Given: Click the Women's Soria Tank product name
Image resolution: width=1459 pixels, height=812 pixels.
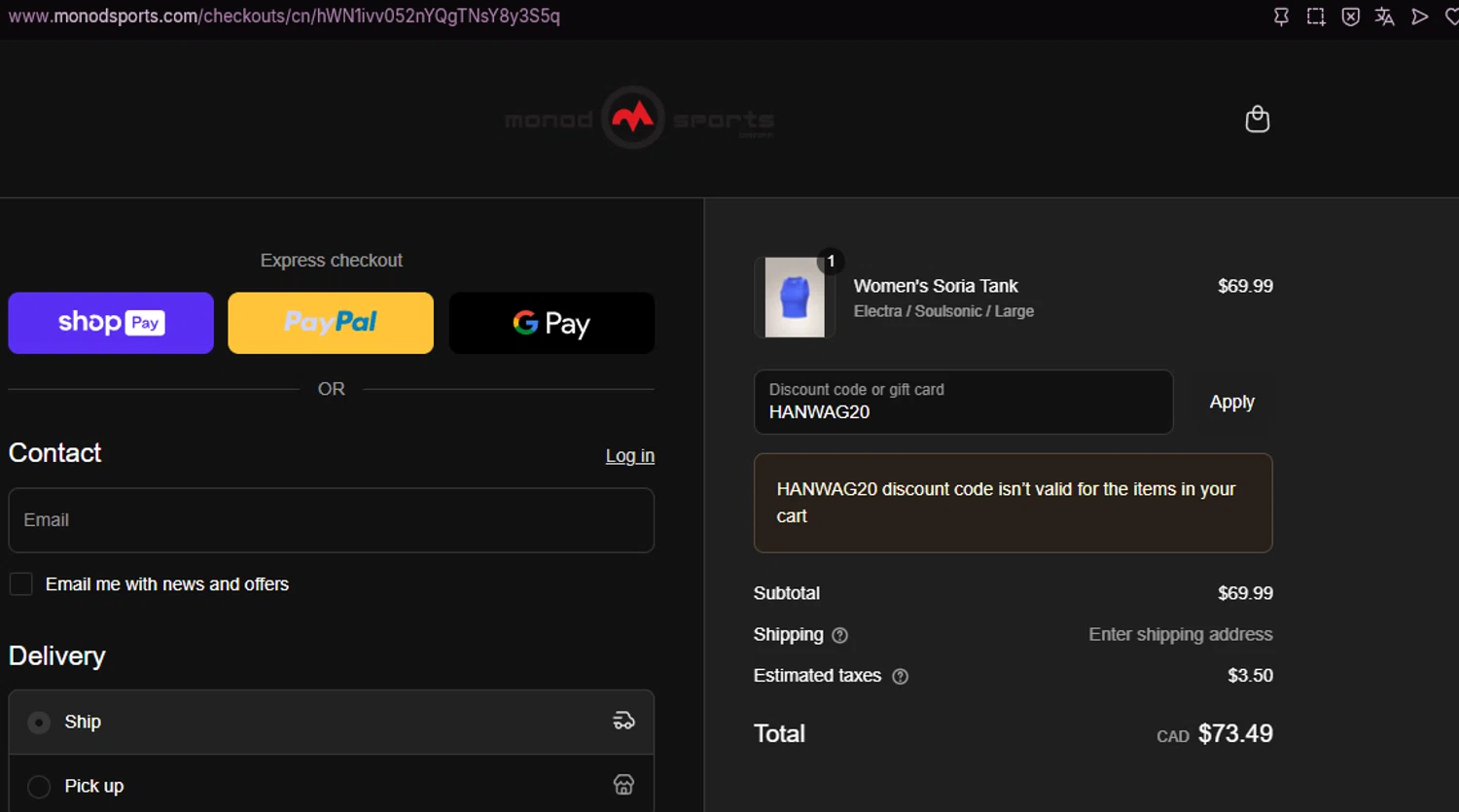Looking at the screenshot, I should pyautogui.click(x=936, y=286).
